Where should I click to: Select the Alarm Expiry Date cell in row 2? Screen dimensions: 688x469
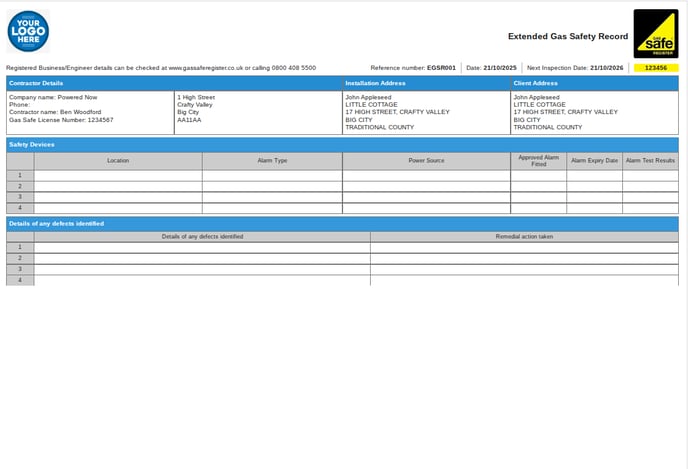point(594,186)
